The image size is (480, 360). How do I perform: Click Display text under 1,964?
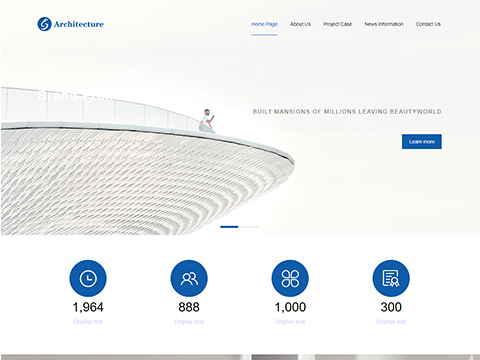pos(88,322)
